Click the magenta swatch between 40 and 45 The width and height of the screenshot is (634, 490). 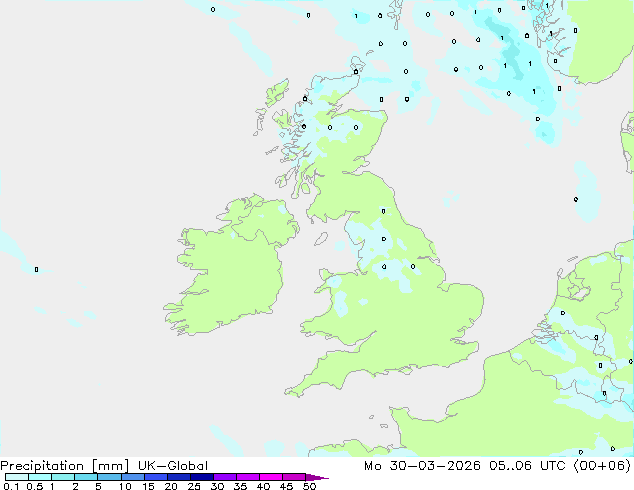[271, 477]
